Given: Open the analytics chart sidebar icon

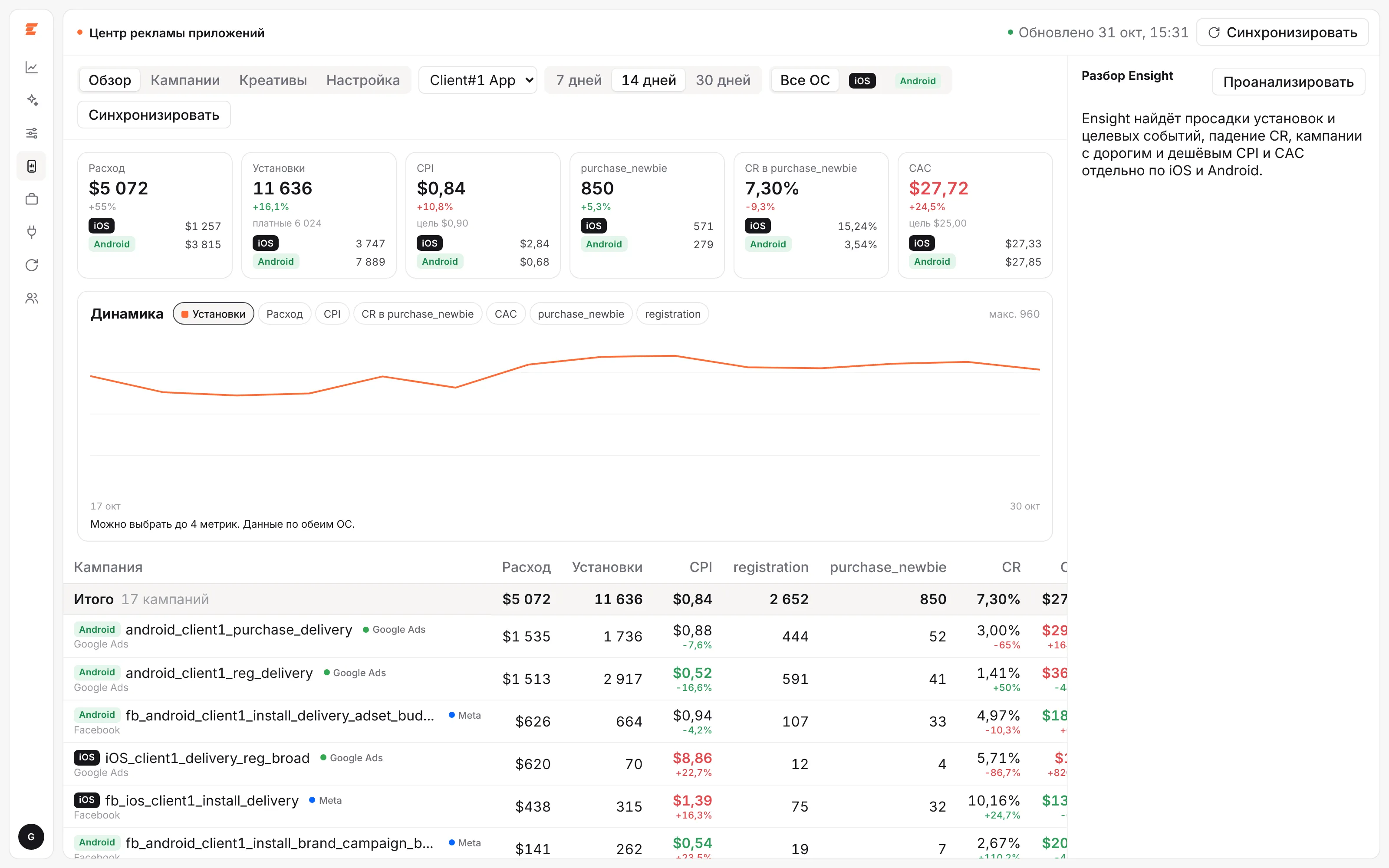Looking at the screenshot, I should point(32,68).
